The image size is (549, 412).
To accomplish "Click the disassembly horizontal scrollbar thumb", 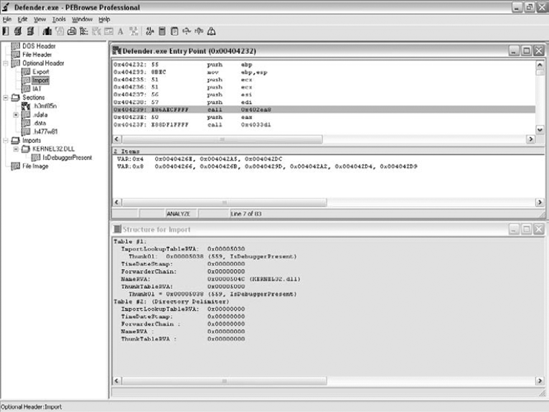I will coord(222,139).
